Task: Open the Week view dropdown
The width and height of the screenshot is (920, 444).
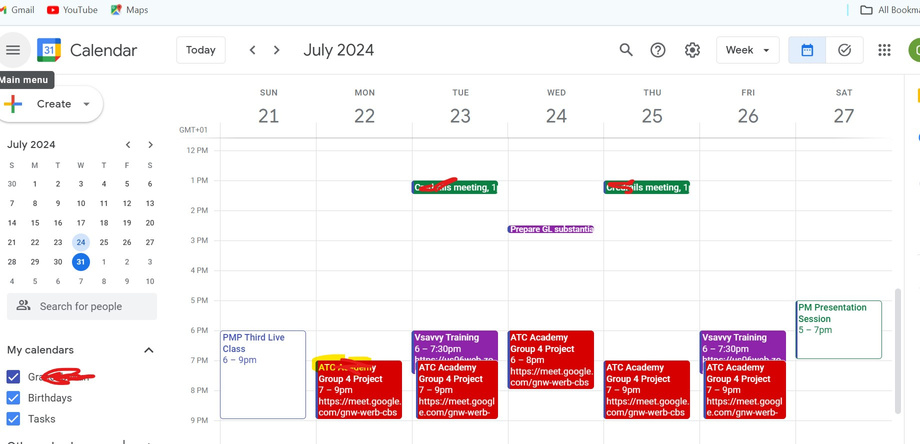Action: pos(748,50)
